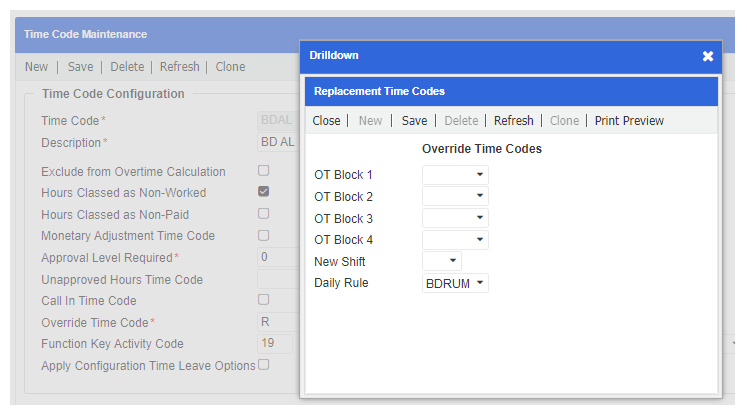This screenshot has height=415, width=747.
Task: Click Clone in Time Code Maintenance toolbar
Action: [230, 67]
